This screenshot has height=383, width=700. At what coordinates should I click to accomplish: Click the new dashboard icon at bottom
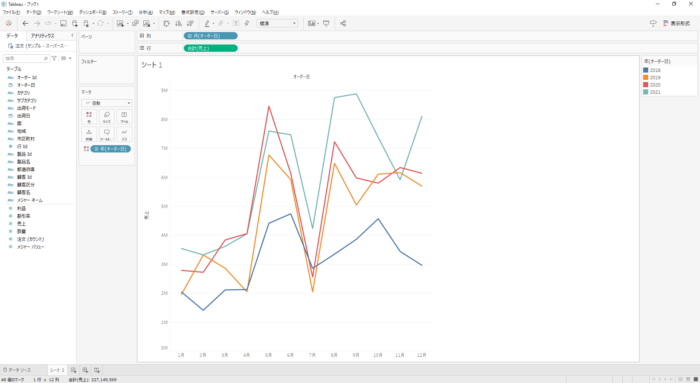pyautogui.click(x=85, y=370)
